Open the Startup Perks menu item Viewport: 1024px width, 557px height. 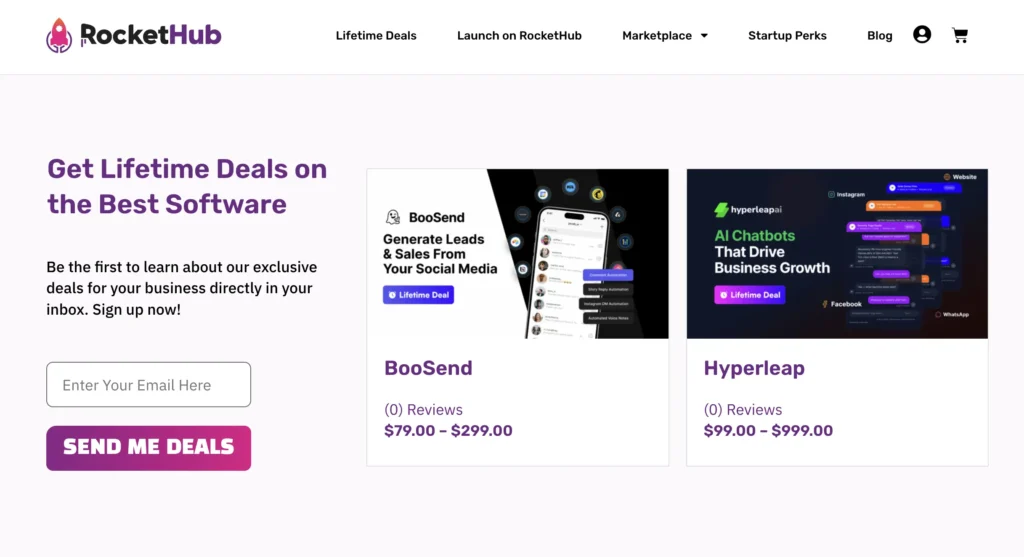(x=787, y=36)
